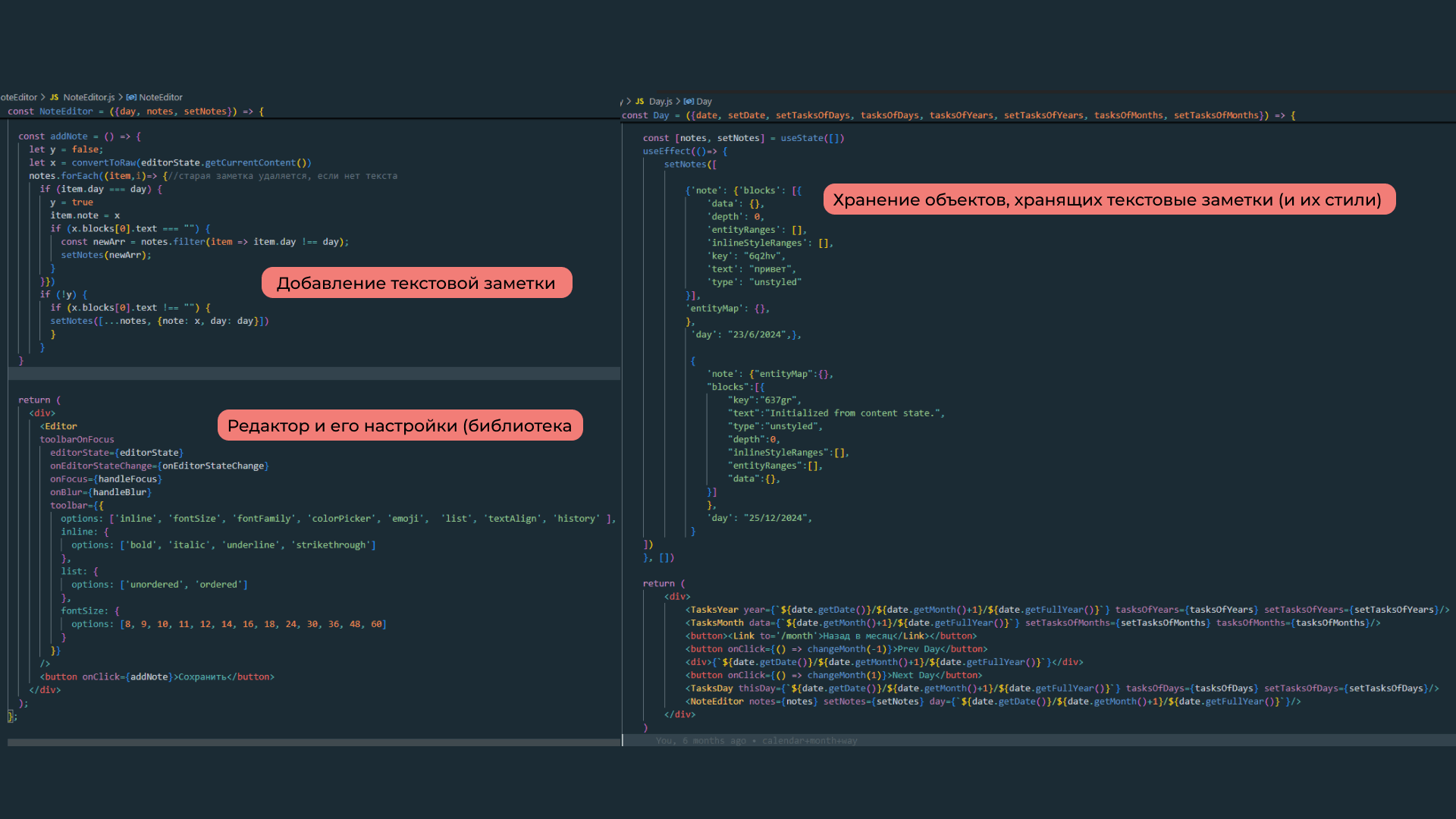Click the 'Next Day' button code line

(833, 675)
